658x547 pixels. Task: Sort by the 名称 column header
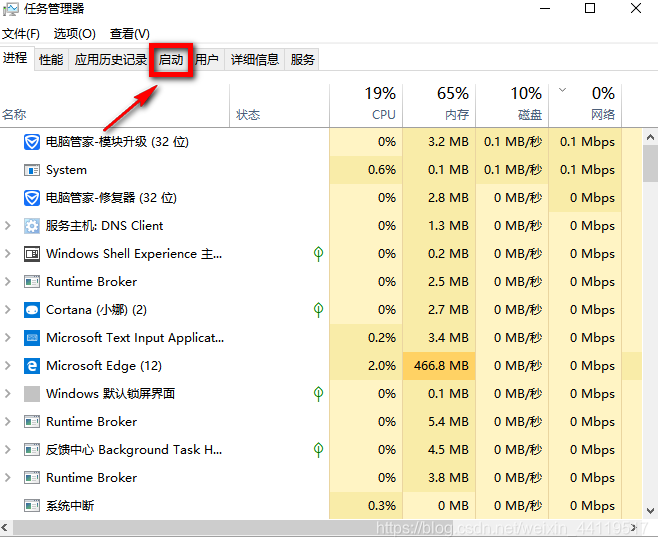click(115, 106)
